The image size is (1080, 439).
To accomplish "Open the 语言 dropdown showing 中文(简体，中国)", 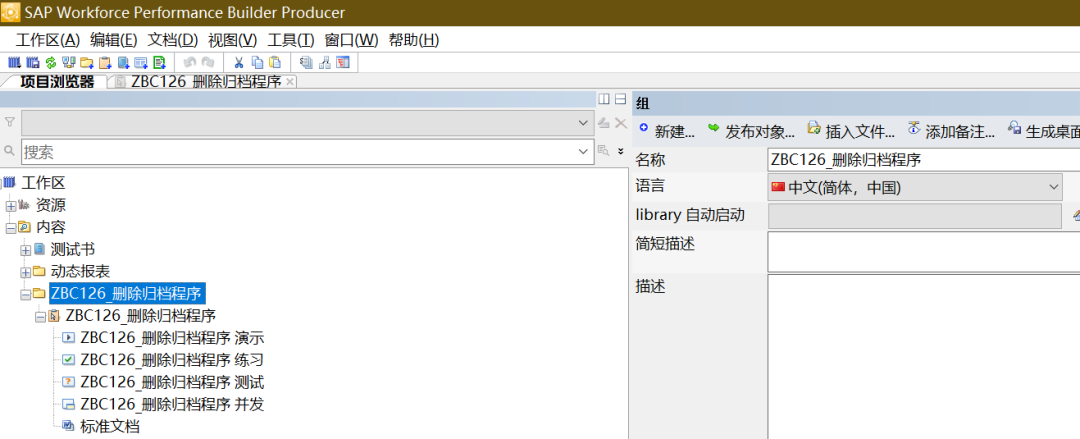I will [915, 187].
